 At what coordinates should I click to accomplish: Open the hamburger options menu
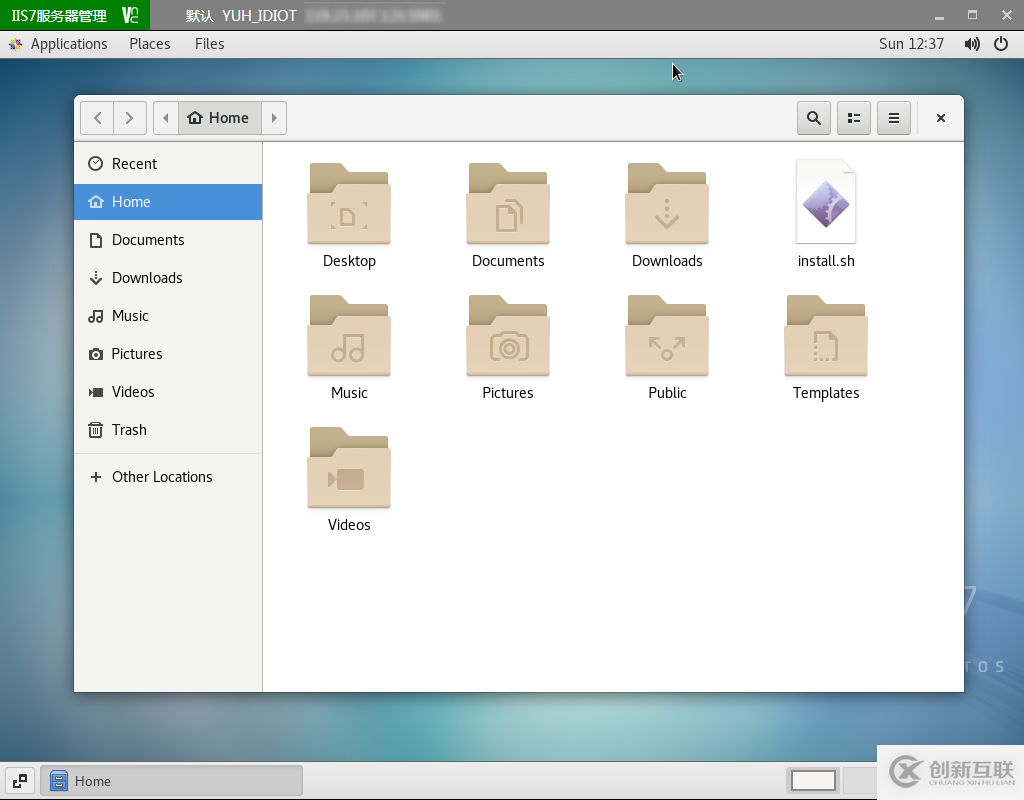pyautogui.click(x=893, y=118)
